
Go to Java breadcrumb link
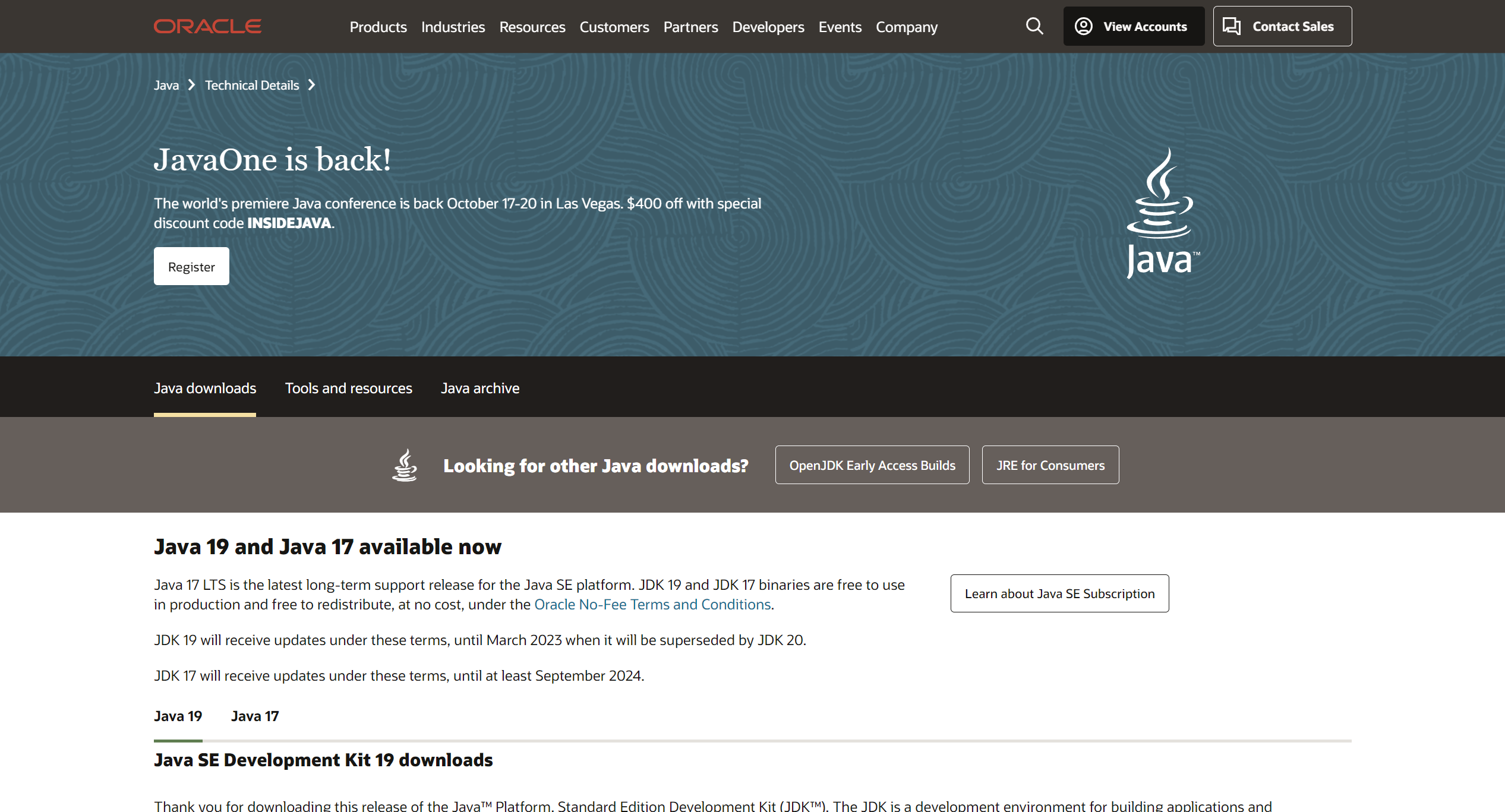pyautogui.click(x=166, y=85)
